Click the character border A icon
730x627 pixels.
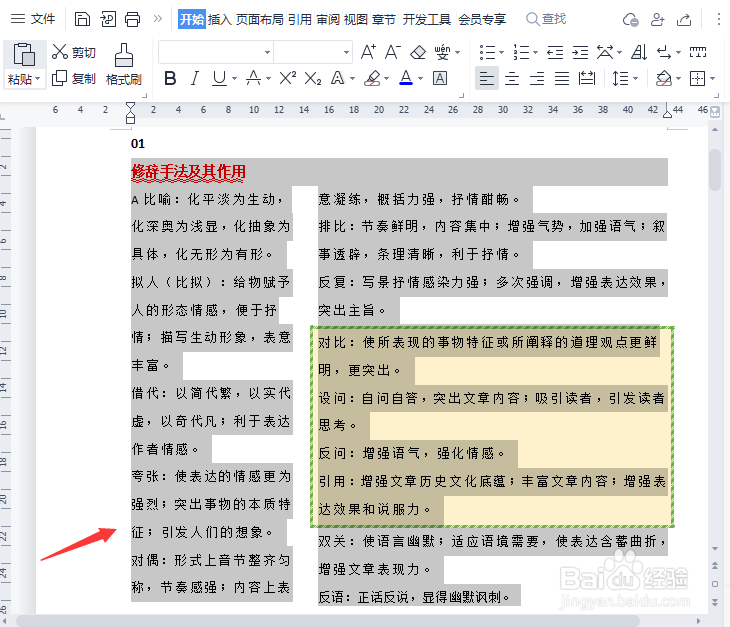coord(440,78)
